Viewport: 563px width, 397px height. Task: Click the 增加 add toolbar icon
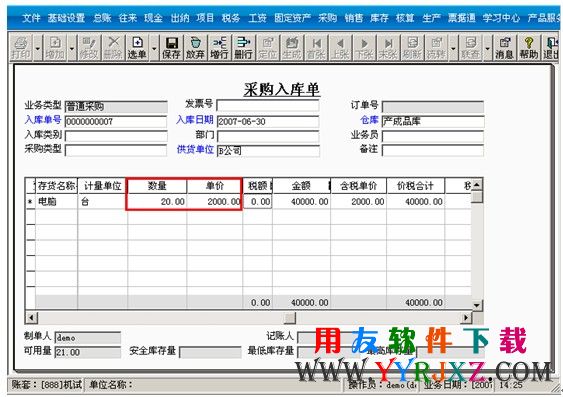[55, 48]
